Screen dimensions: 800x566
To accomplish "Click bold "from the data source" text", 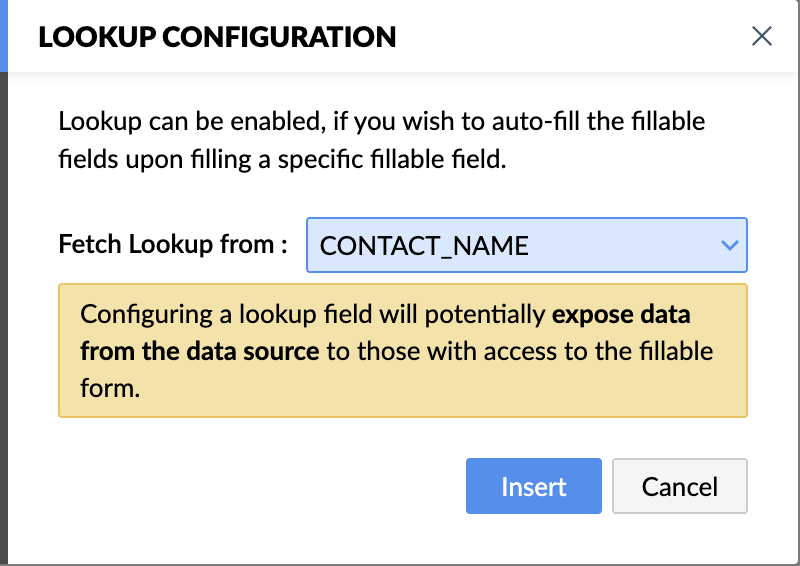I will point(200,351).
